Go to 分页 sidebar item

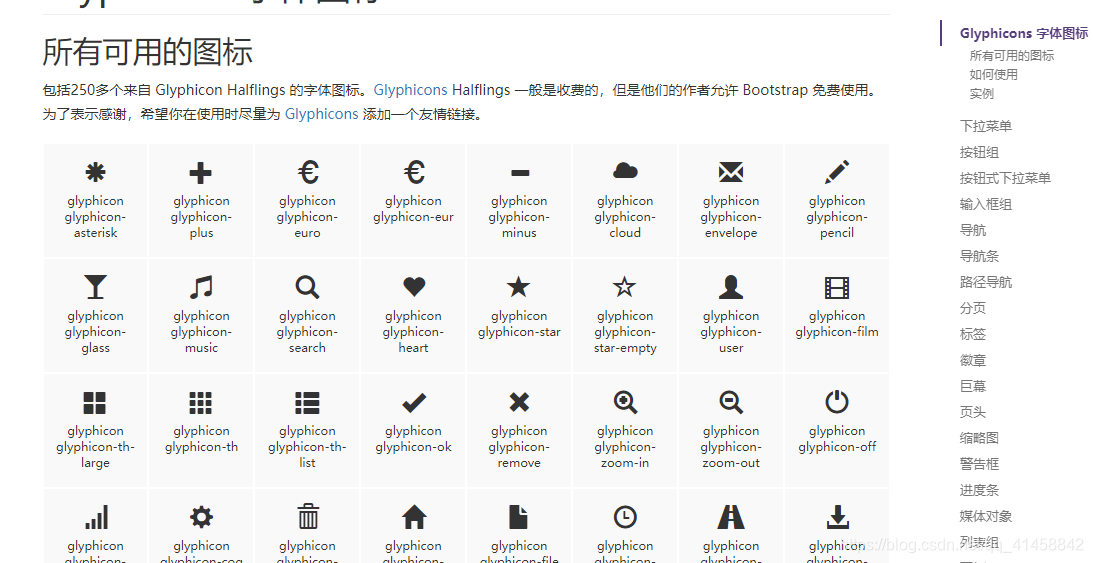(x=973, y=308)
